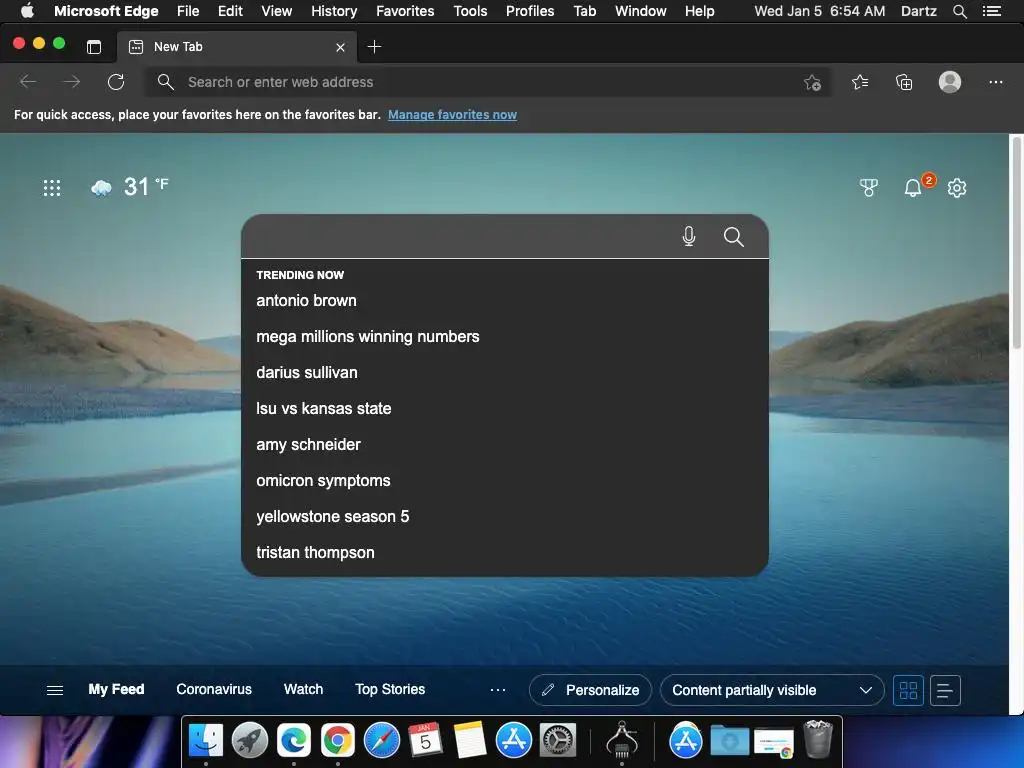Screen dimensions: 1024x768
Task: Select trending item amy schneider
Action: pos(504,445)
